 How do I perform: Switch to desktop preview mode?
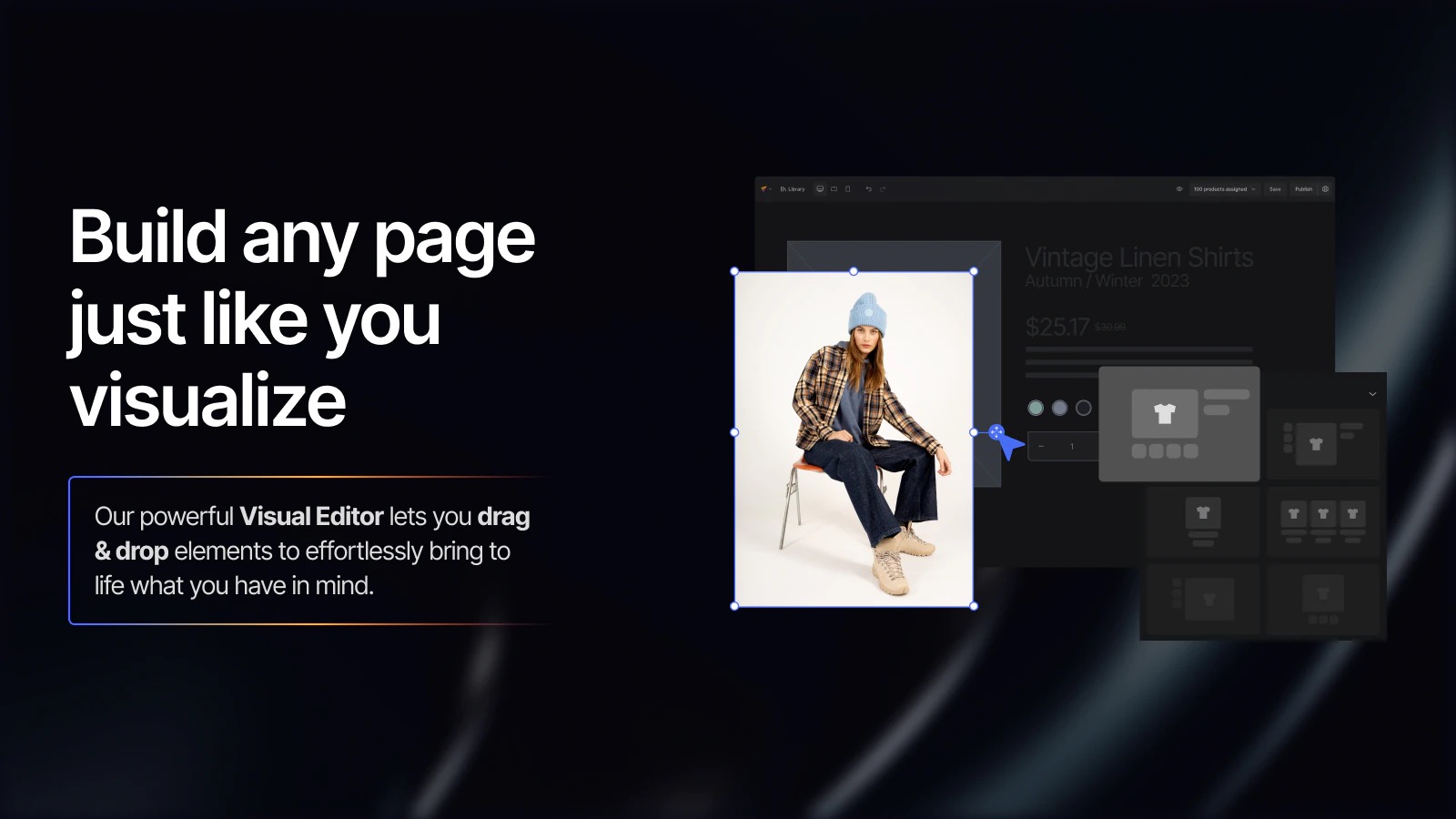pos(820,189)
